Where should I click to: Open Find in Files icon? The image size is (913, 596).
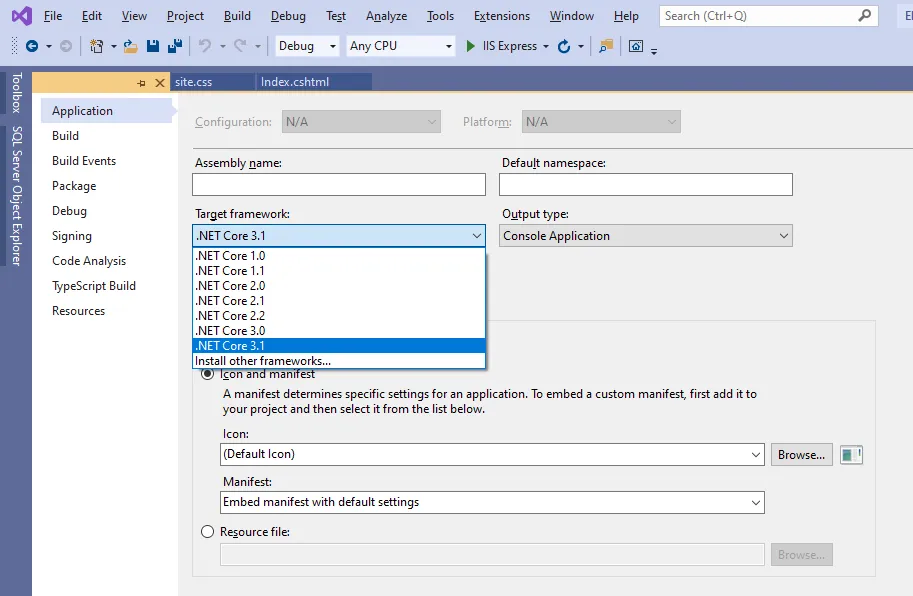606,46
